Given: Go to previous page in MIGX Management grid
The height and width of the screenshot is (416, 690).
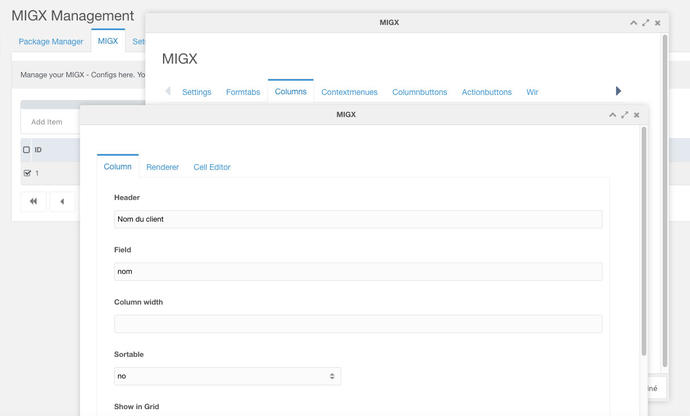Looking at the screenshot, I should [x=62, y=201].
